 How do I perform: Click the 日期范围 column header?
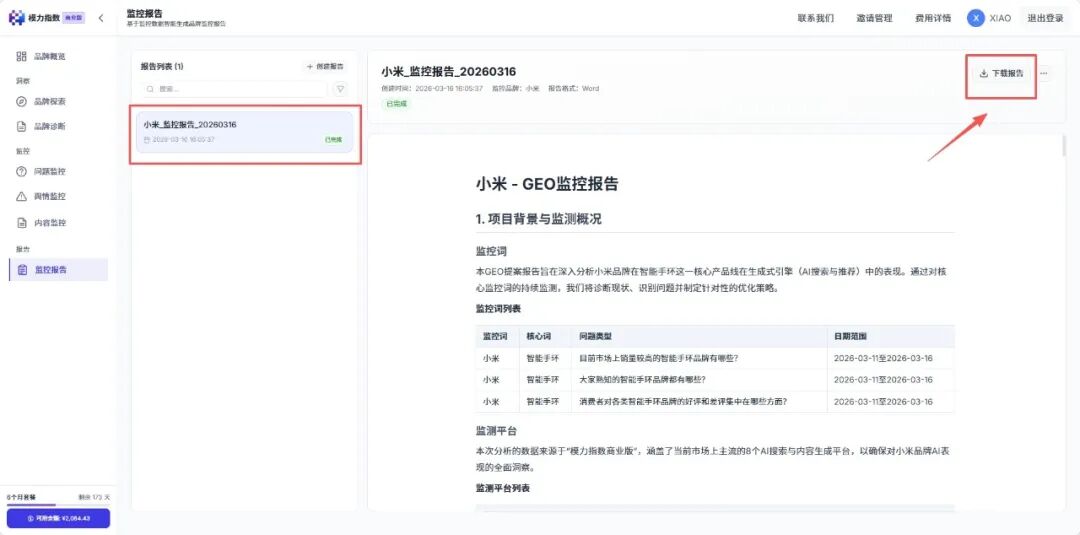[x=850, y=337]
